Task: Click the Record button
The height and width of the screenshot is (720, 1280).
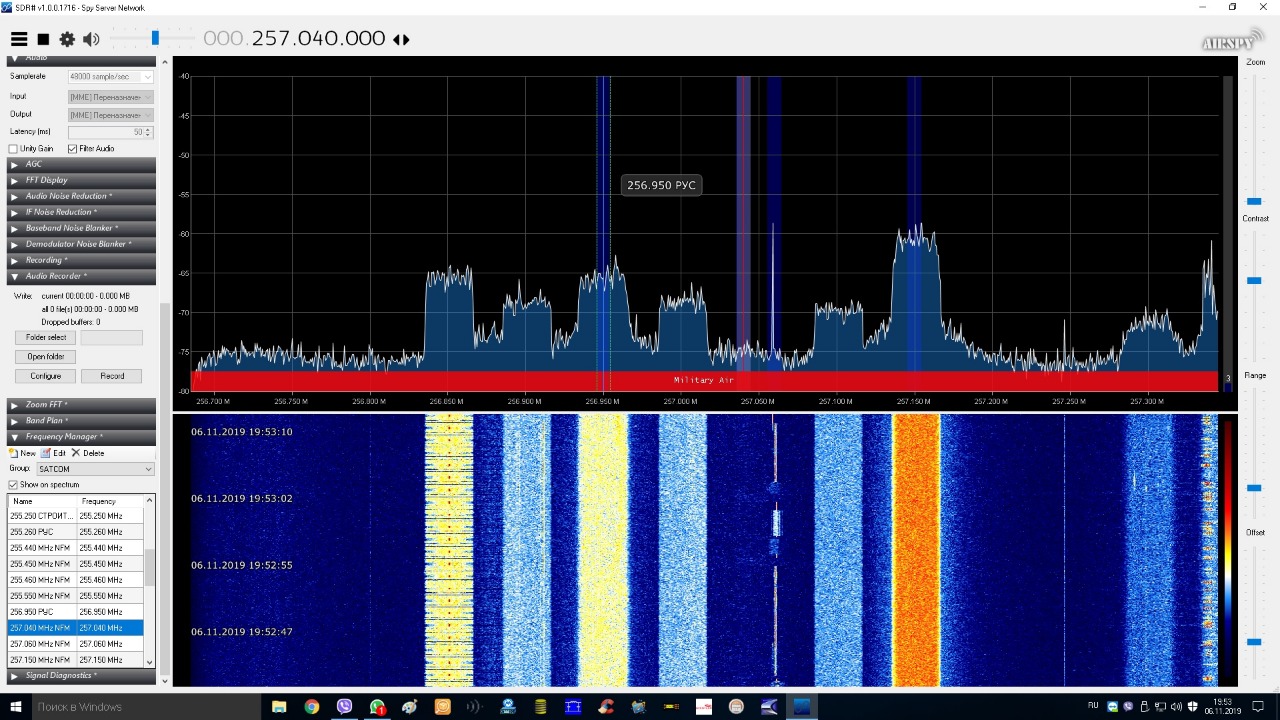Action: (112, 376)
